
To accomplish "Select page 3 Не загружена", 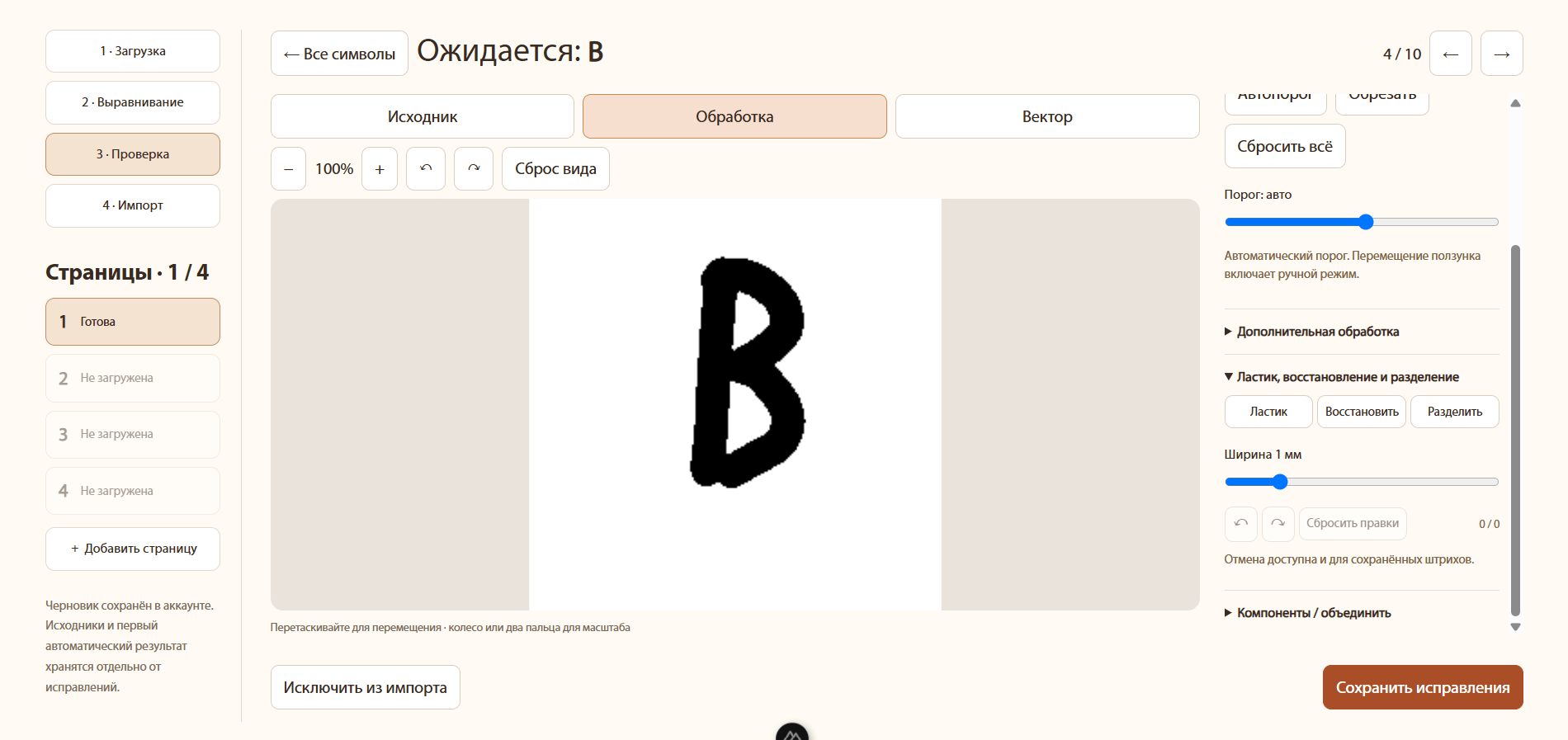I will (x=133, y=435).
